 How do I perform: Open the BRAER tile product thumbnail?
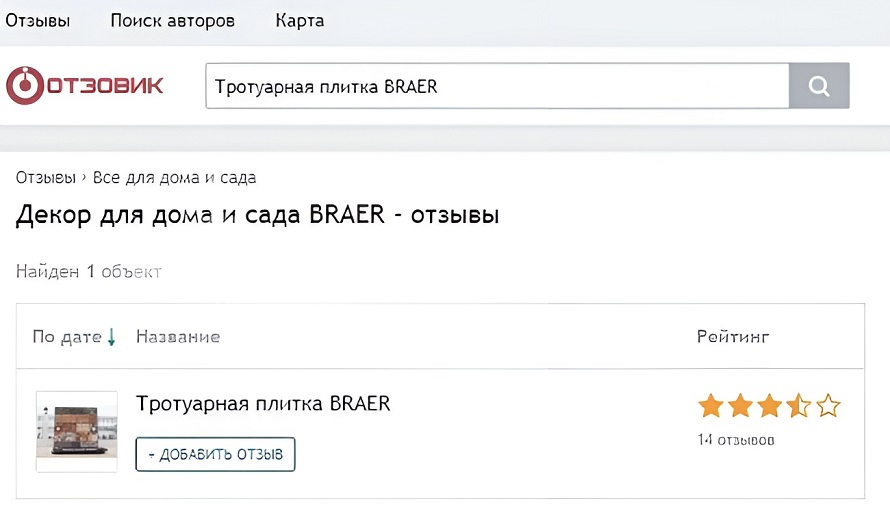pyautogui.click(x=77, y=431)
